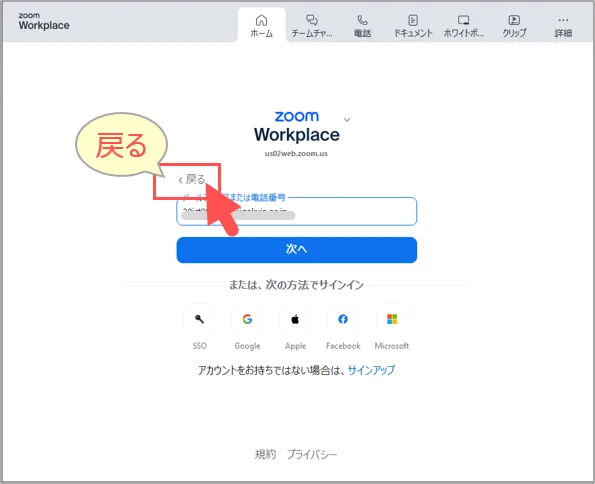Viewport: 595px width, 484px height.
Task: Open the Clips (クリップ) tab
Action: [514, 25]
